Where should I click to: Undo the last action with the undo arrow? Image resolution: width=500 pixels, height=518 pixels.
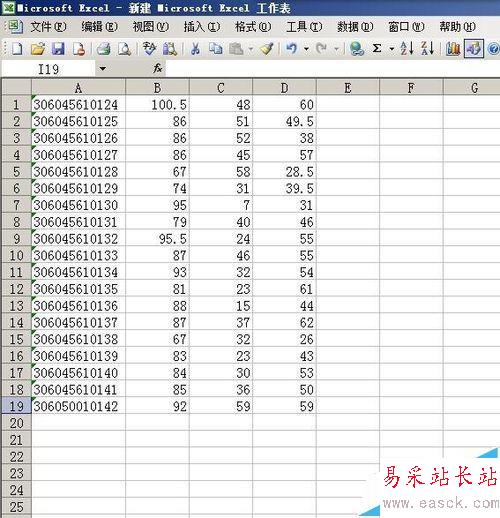(292, 49)
